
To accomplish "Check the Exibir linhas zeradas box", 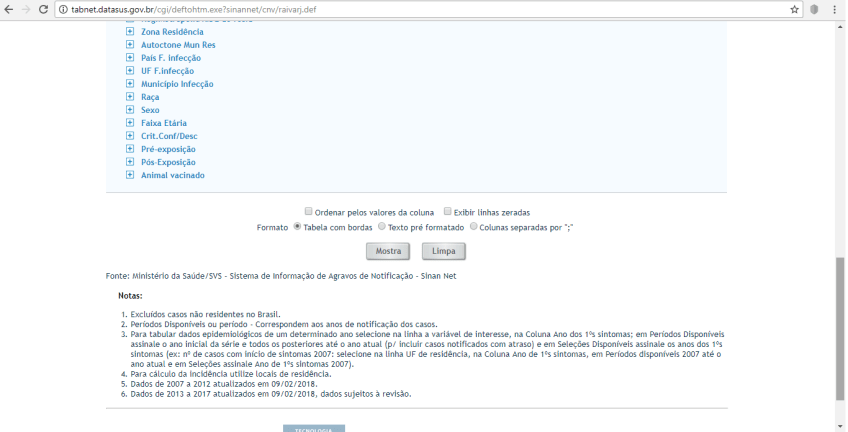I will [x=448, y=212].
